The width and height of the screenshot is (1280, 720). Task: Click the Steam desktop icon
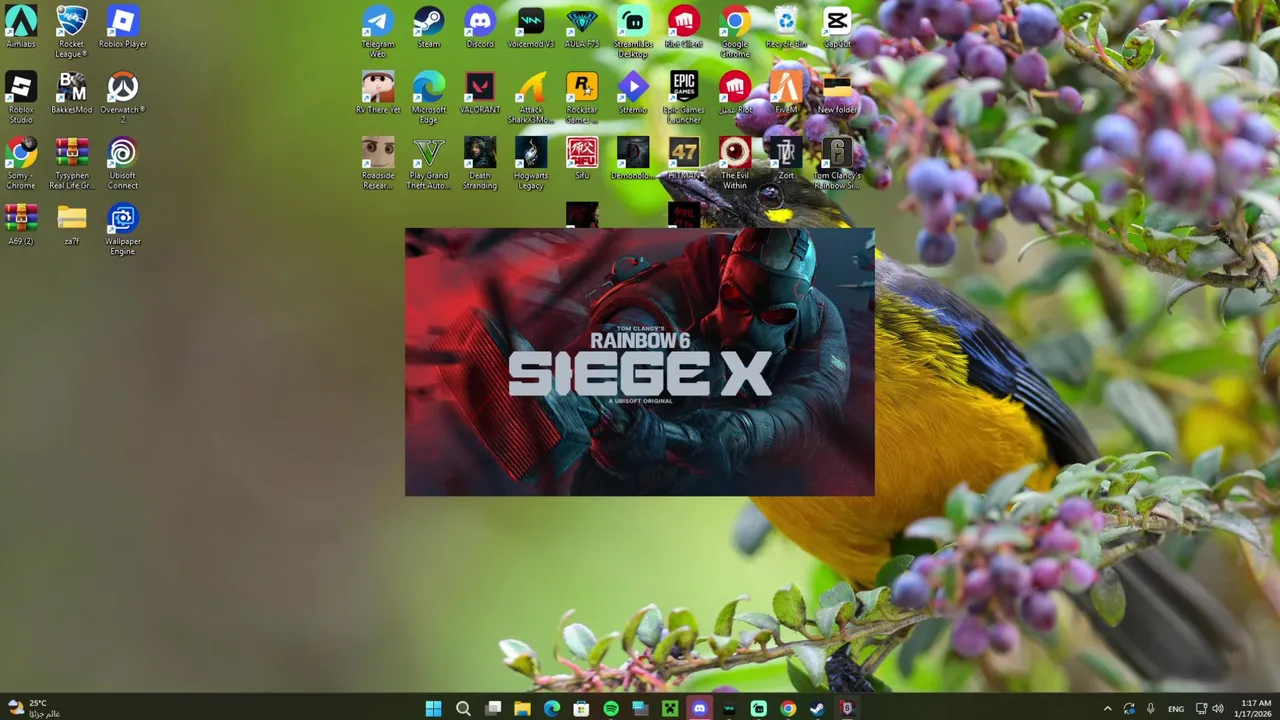pyautogui.click(x=429, y=27)
